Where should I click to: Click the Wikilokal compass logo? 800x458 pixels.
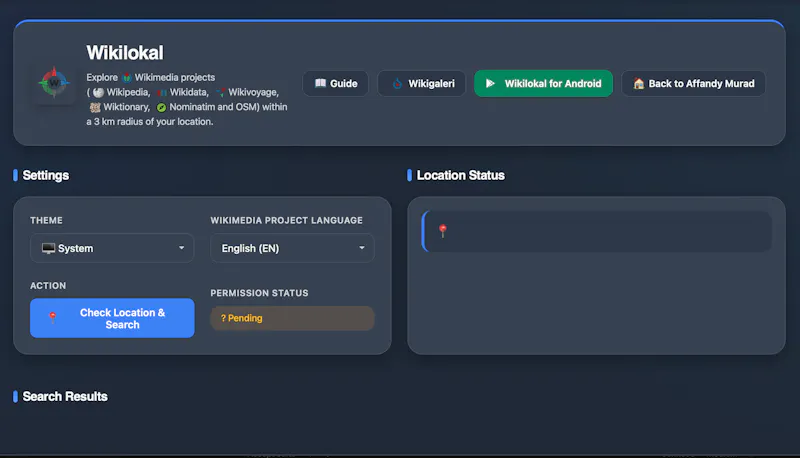click(x=54, y=83)
